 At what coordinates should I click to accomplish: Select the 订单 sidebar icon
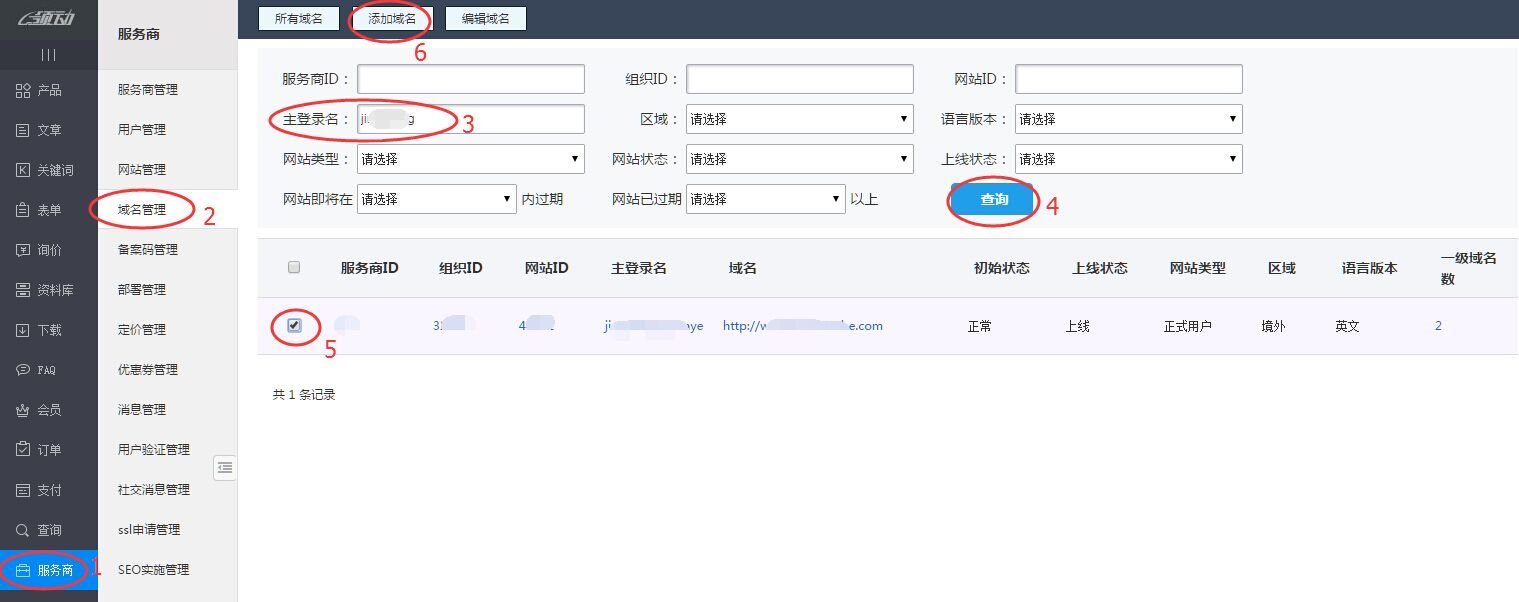[23, 451]
